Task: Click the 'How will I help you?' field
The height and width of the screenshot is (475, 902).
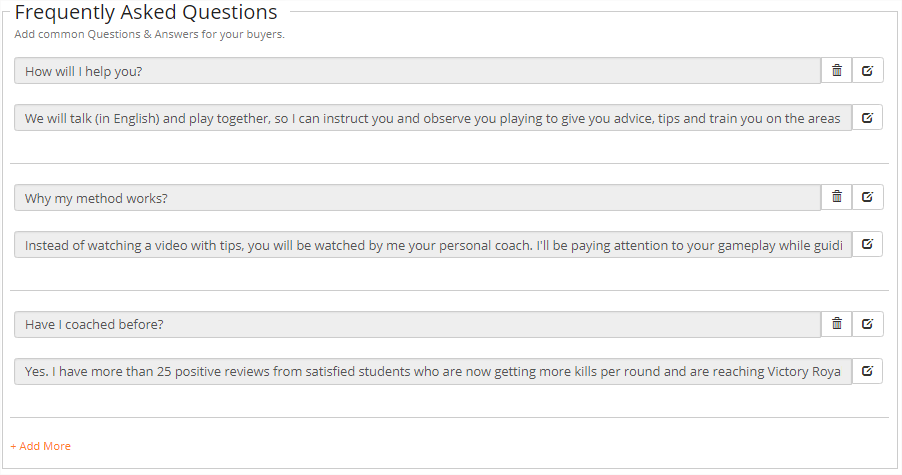Action: (x=417, y=71)
